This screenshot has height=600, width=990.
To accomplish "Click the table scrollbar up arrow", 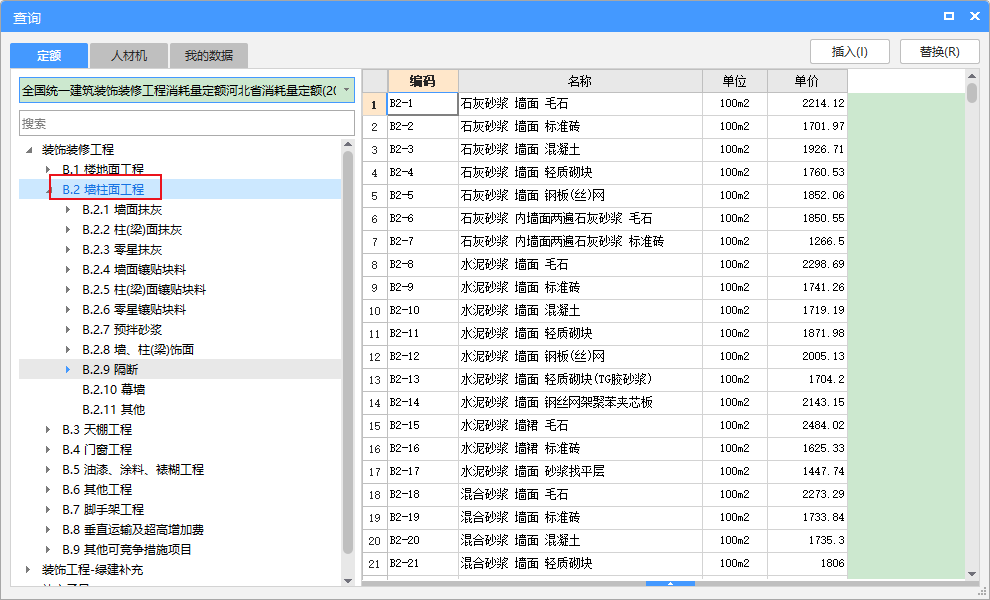I will (972, 76).
